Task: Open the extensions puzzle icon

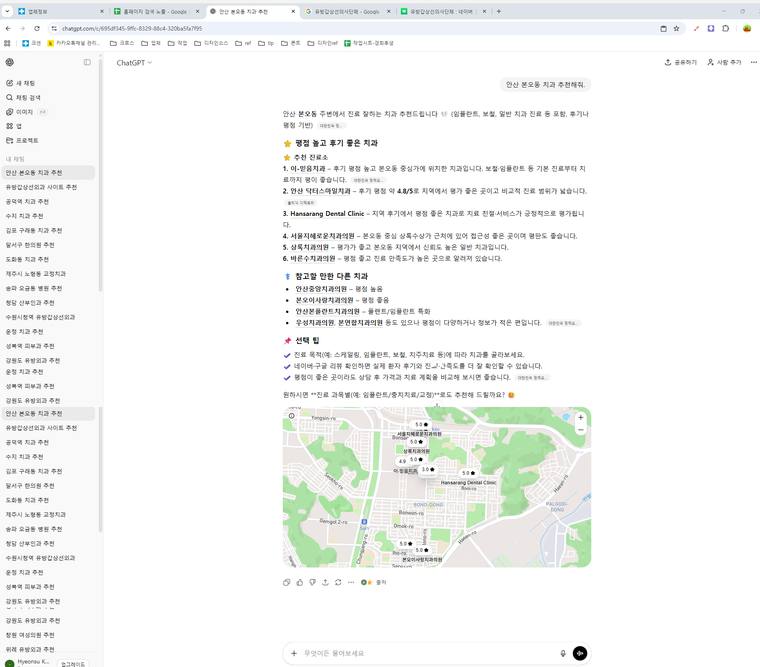Action: click(725, 29)
